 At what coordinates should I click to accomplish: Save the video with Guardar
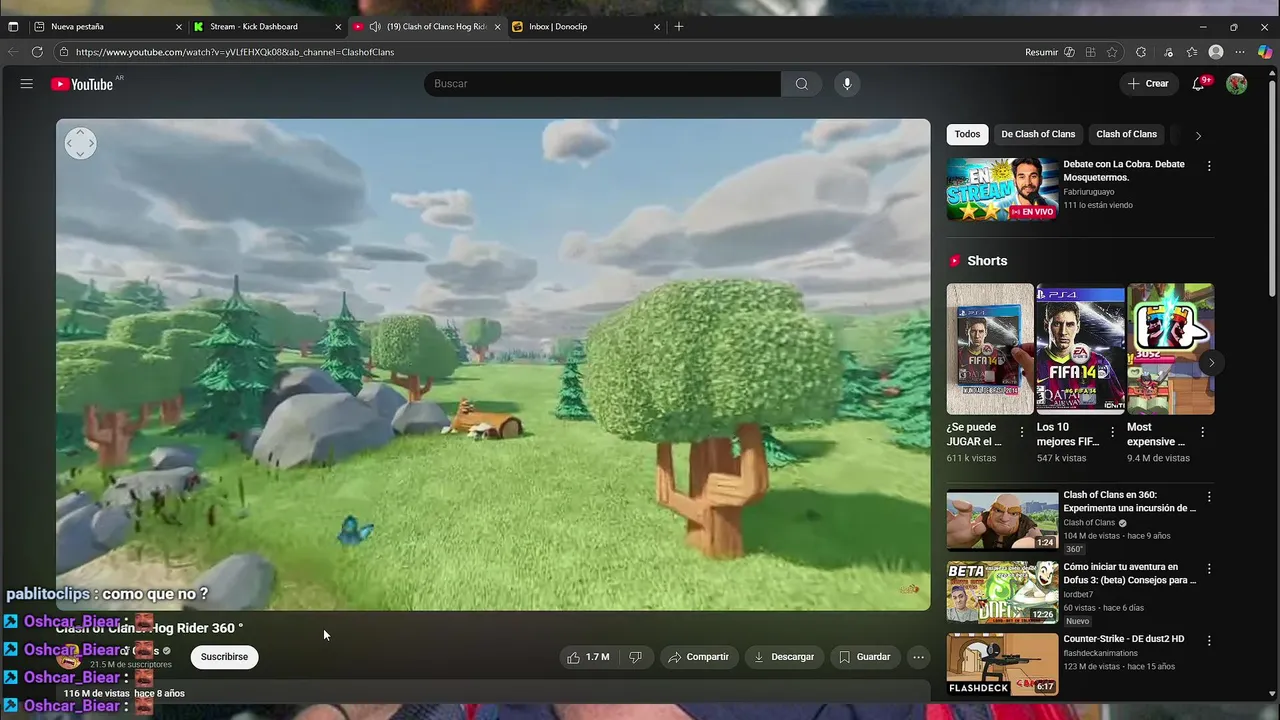click(865, 657)
